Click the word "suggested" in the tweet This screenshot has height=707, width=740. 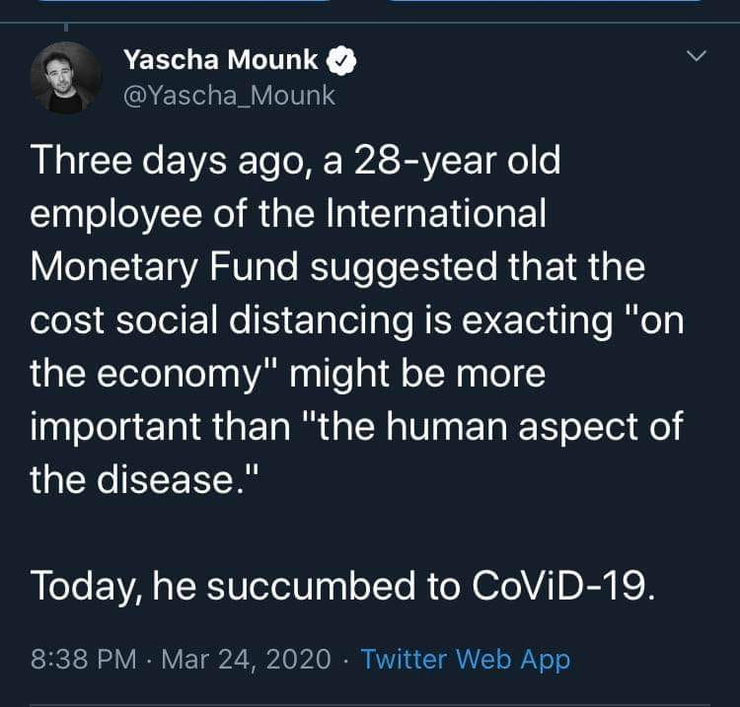(x=426, y=267)
